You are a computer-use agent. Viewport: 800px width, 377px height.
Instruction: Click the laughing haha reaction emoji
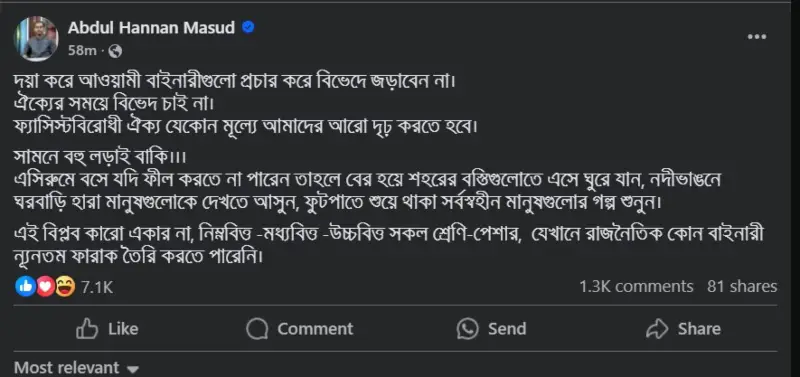tap(65, 287)
